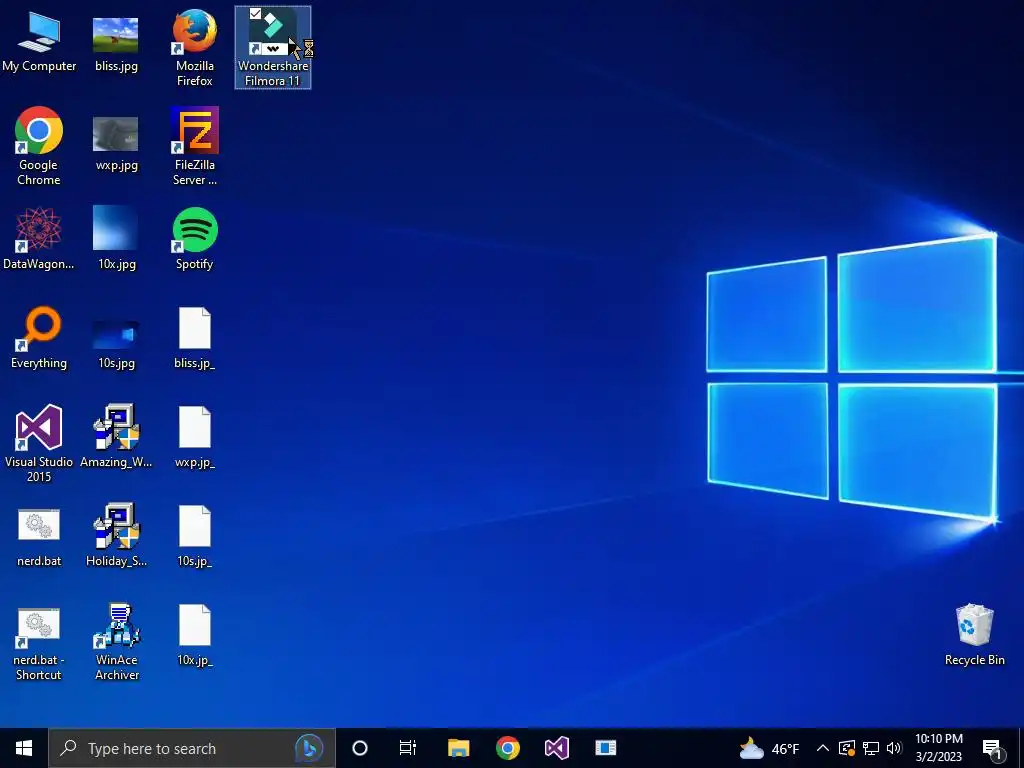
Task: Select the Mozilla Firefox shortcut
Action: [195, 48]
